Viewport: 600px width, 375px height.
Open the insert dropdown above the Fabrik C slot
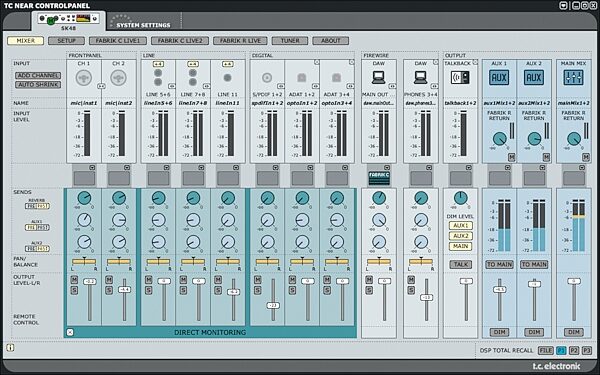[x=387, y=168]
